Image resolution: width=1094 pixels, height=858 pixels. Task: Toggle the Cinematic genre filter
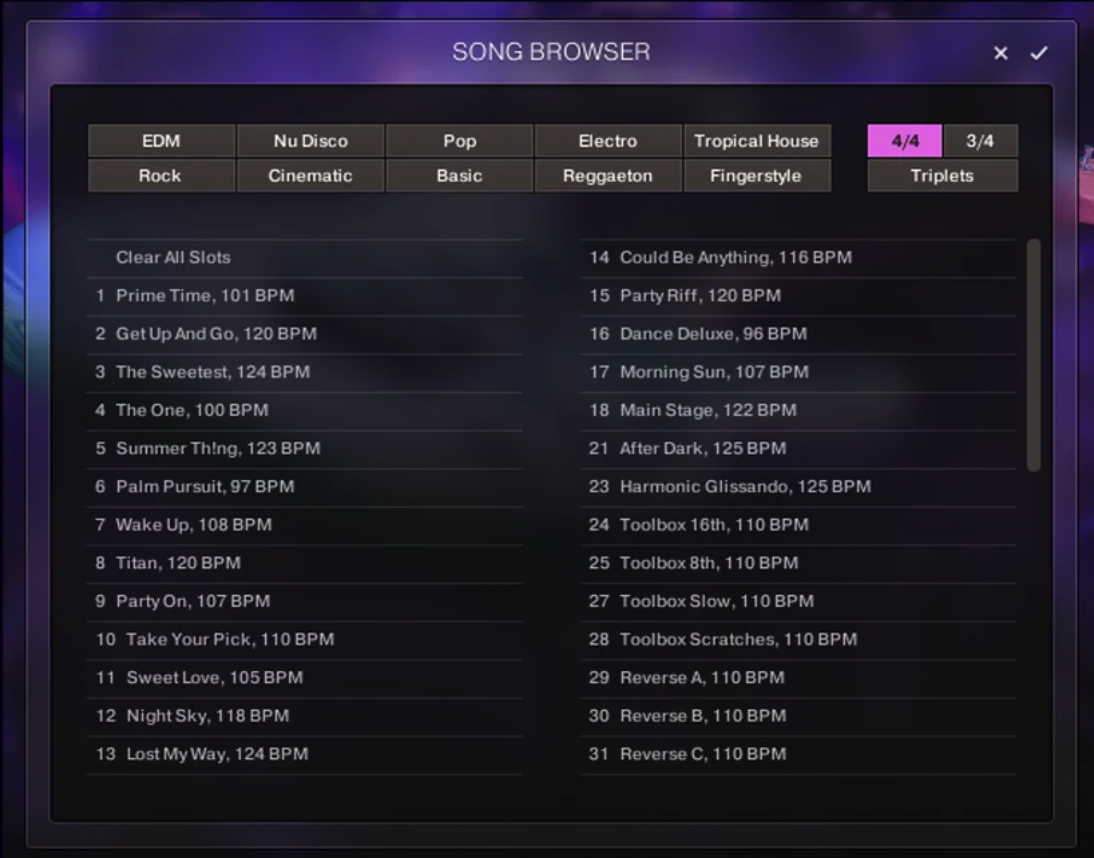tap(310, 176)
